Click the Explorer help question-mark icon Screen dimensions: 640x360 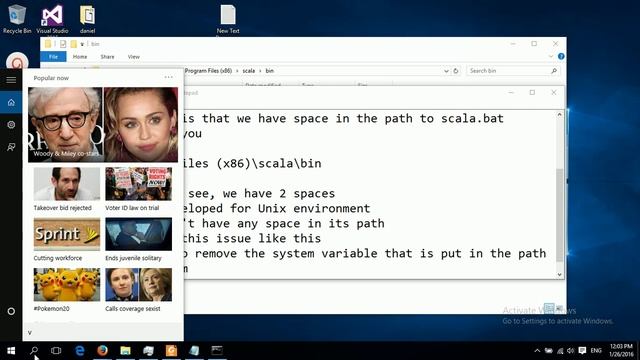tap(561, 56)
